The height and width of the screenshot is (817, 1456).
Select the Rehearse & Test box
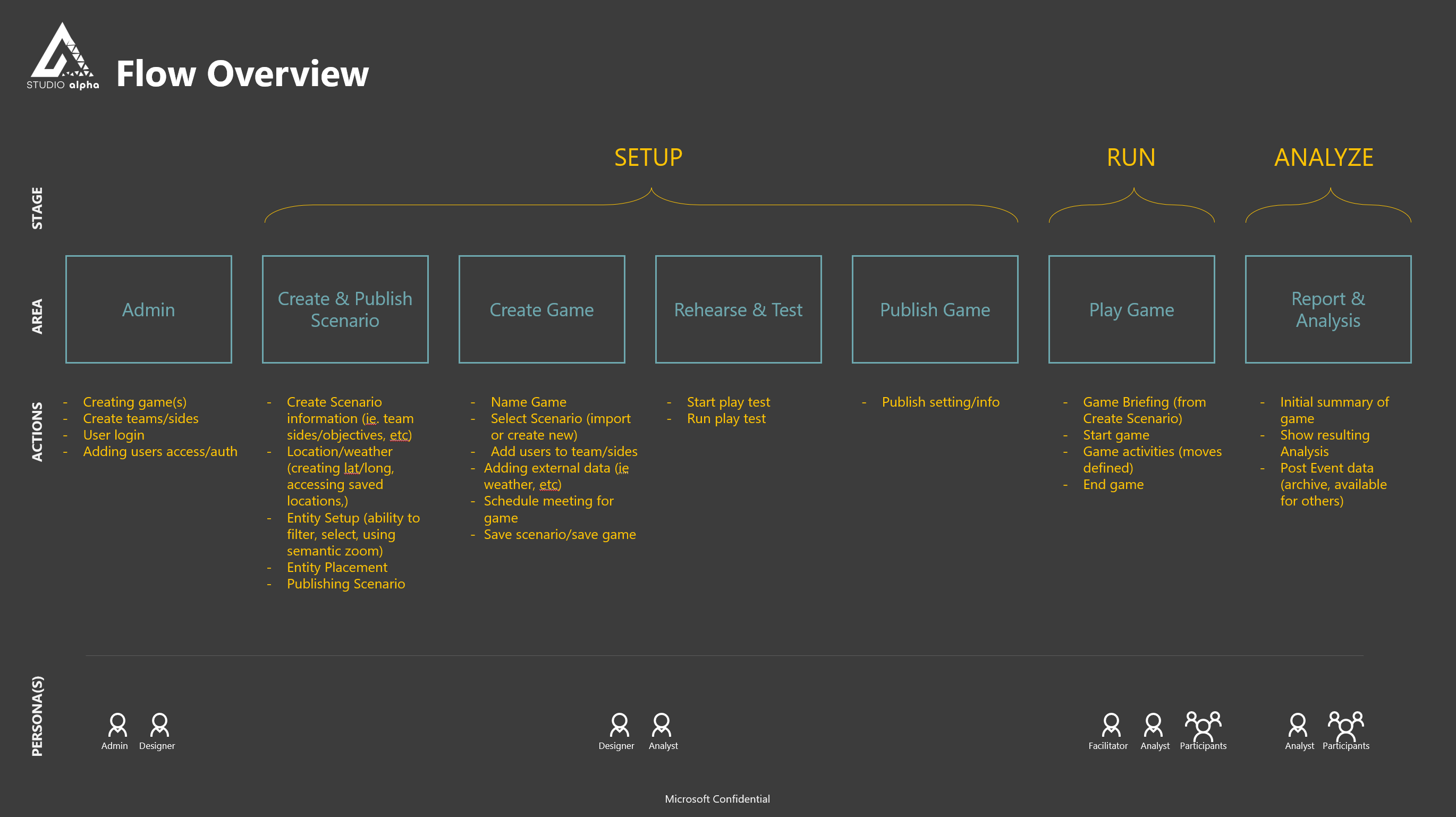coord(739,309)
